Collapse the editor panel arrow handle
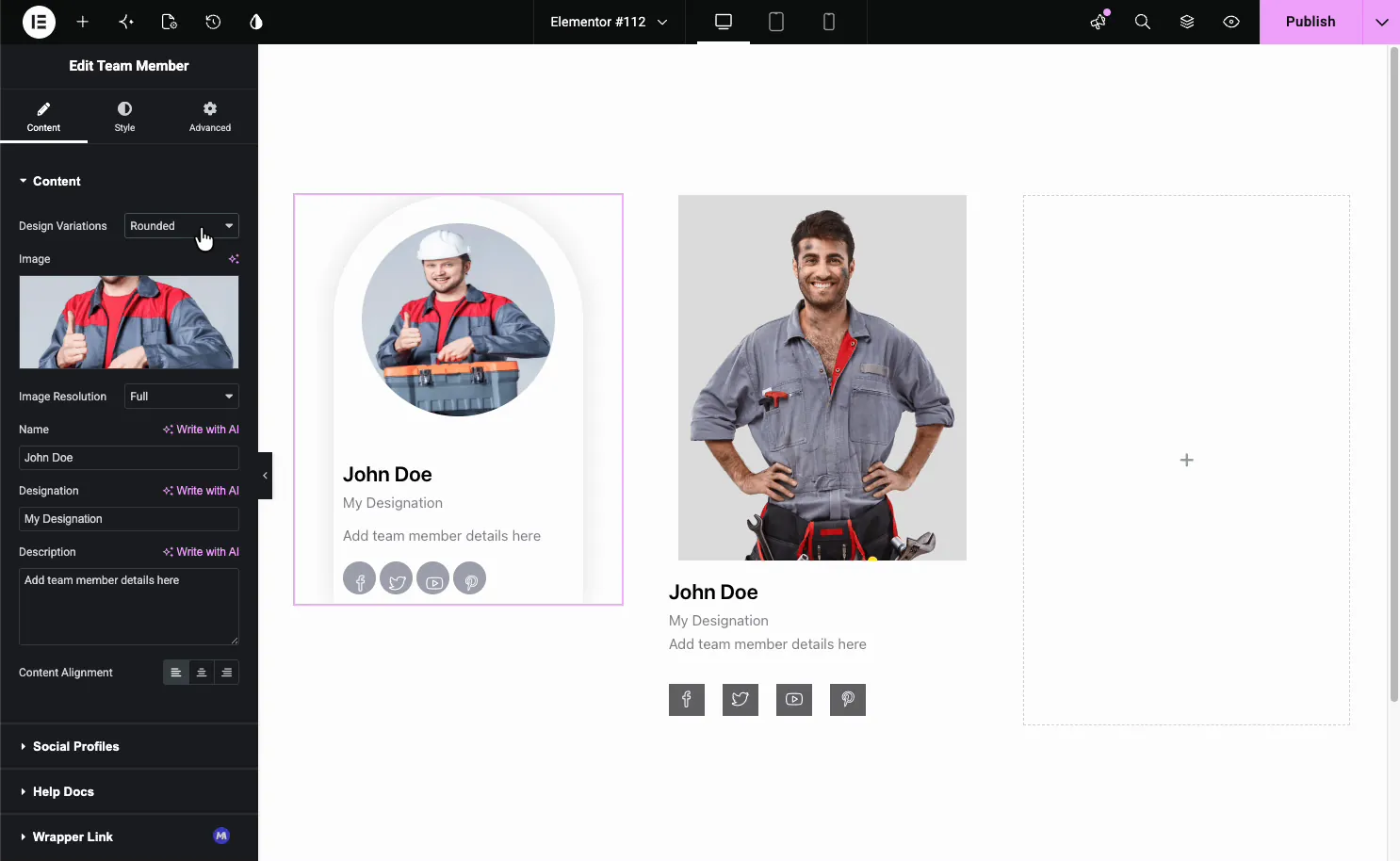1400x861 pixels. point(265,476)
